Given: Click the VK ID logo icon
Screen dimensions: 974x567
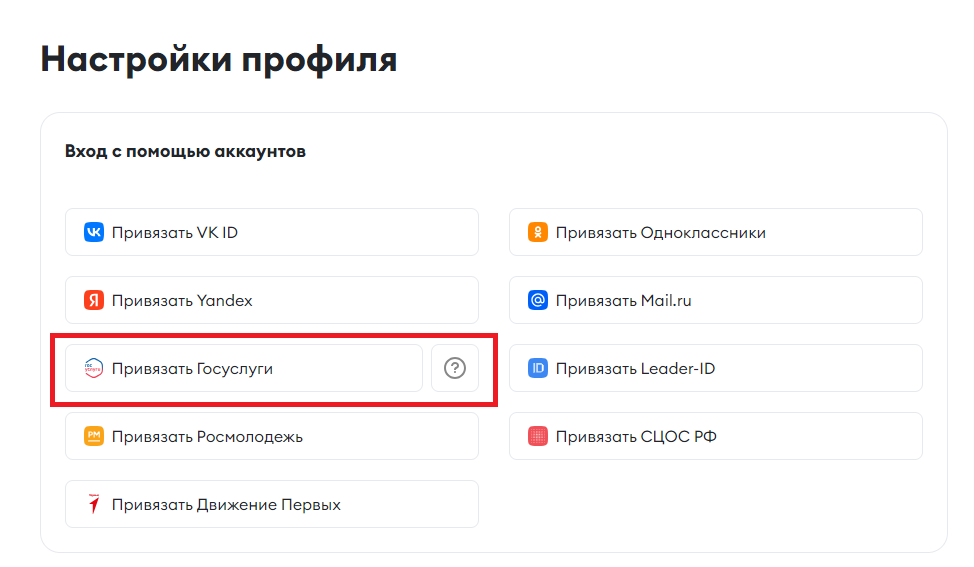Looking at the screenshot, I should pyautogui.click(x=94, y=232).
